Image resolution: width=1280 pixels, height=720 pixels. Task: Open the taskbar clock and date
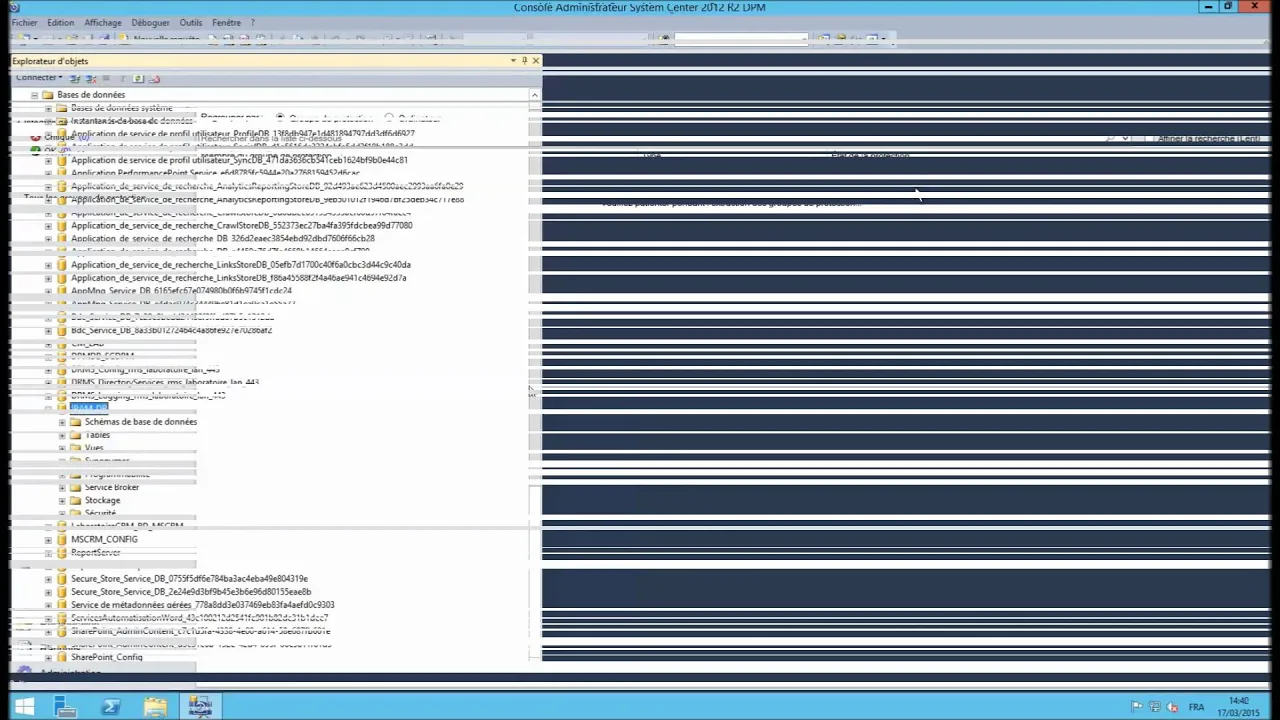1238,706
